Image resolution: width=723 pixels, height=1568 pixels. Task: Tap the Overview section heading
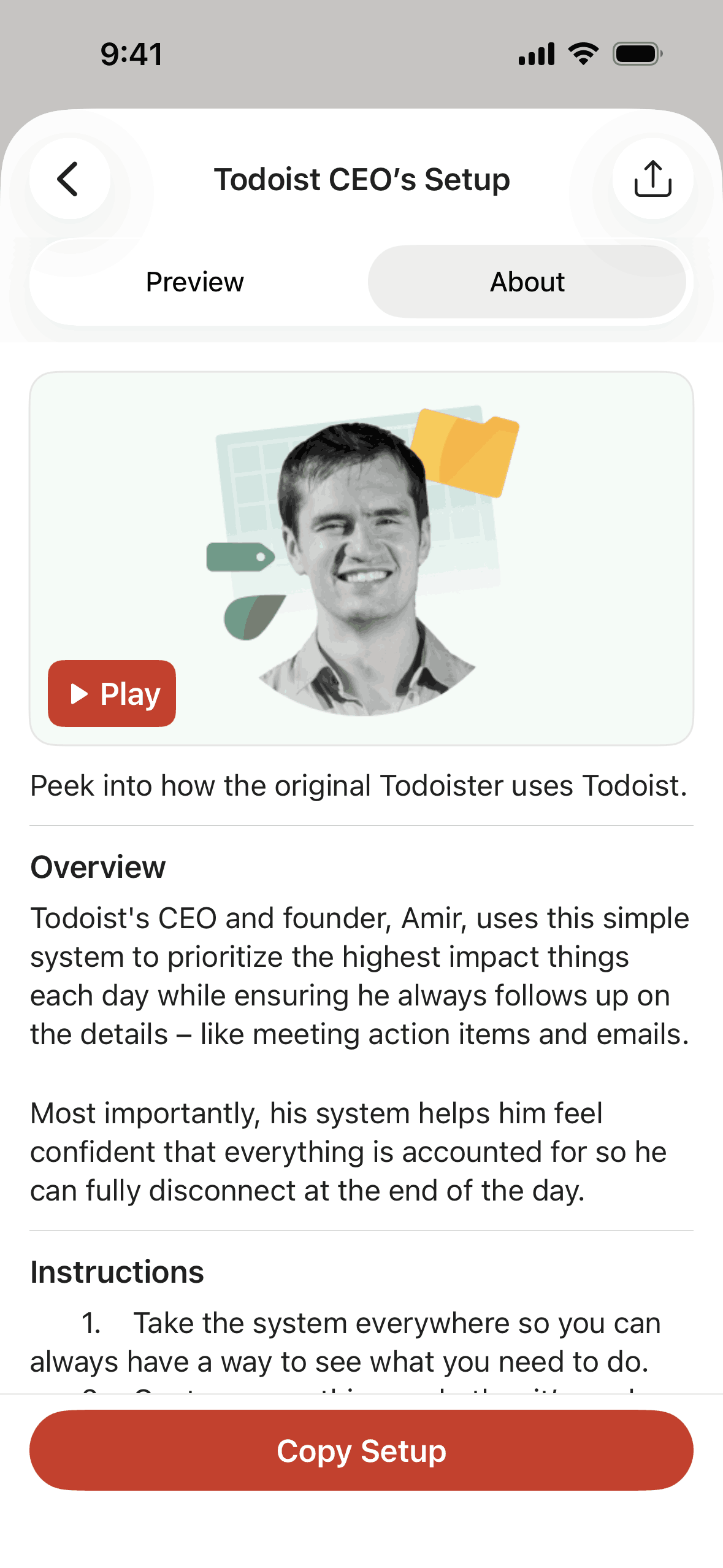[x=98, y=867]
